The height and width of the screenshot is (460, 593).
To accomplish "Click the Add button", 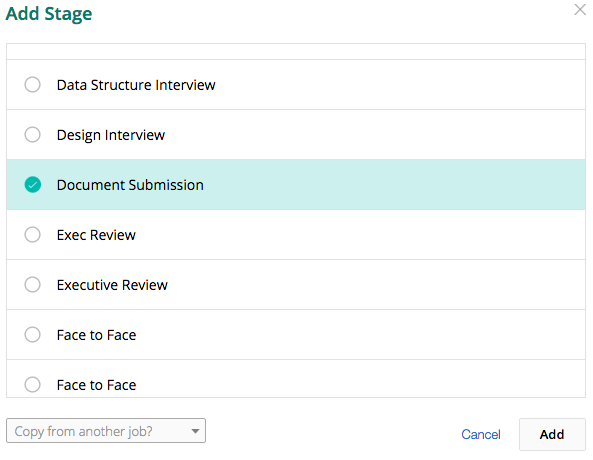I will pos(552,434).
